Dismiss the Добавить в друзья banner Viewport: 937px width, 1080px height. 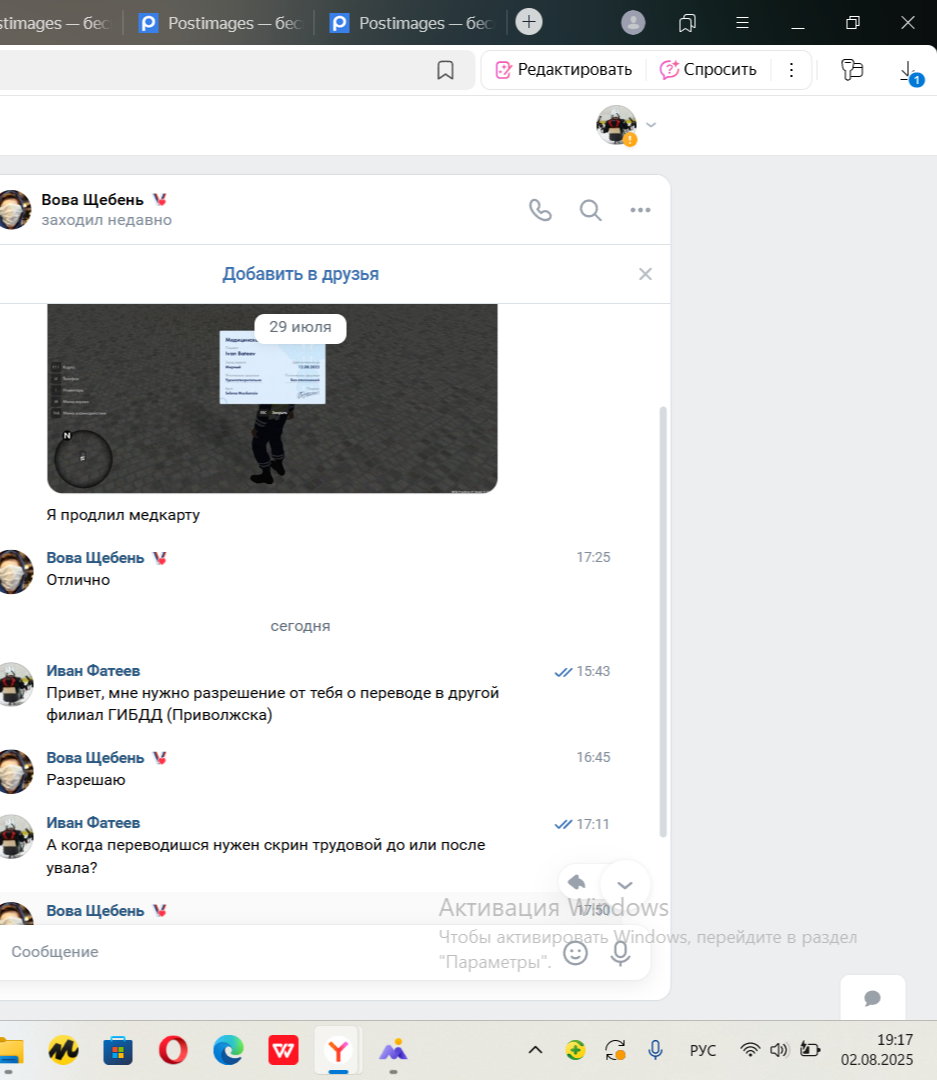coord(645,274)
